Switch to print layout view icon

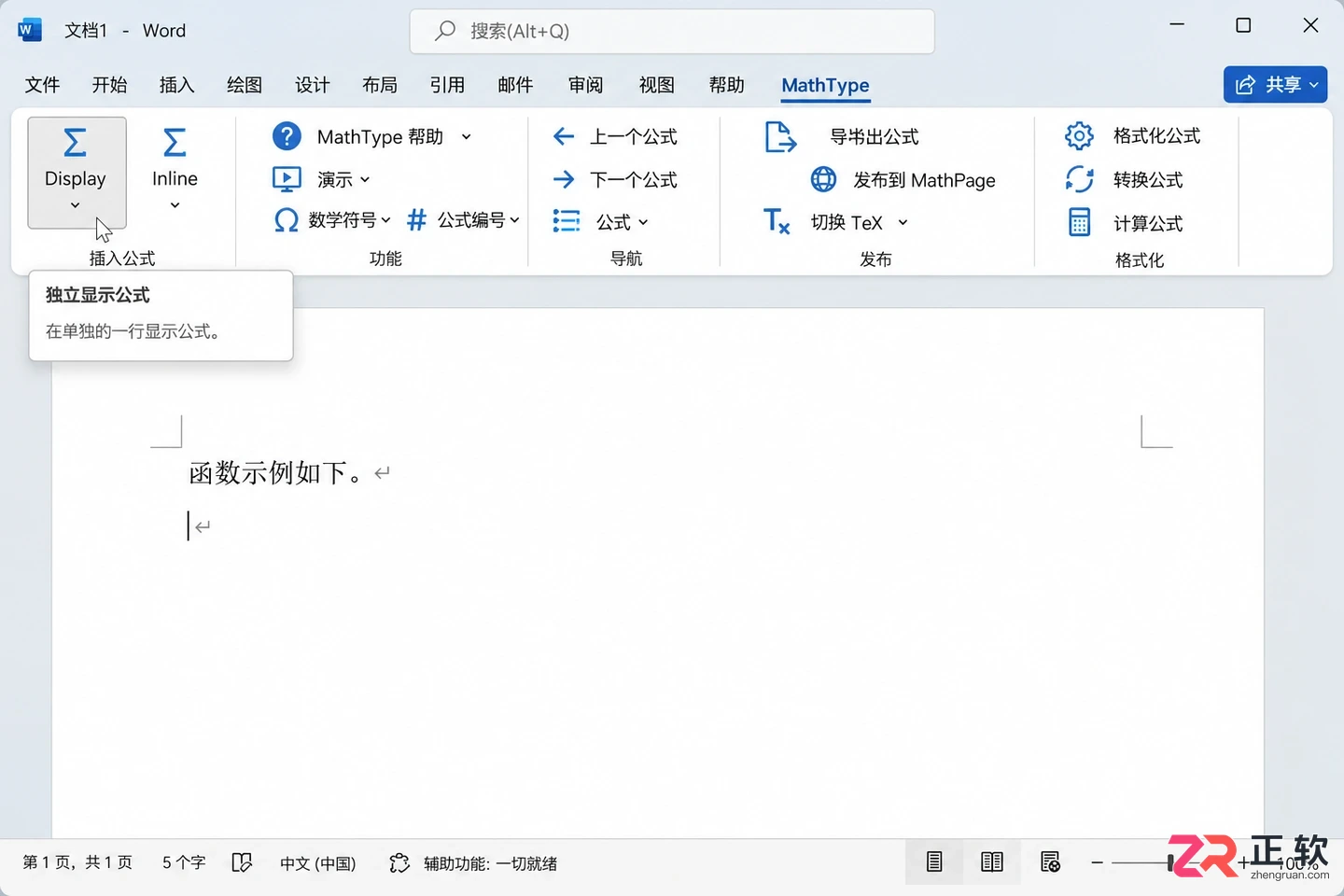point(934,861)
